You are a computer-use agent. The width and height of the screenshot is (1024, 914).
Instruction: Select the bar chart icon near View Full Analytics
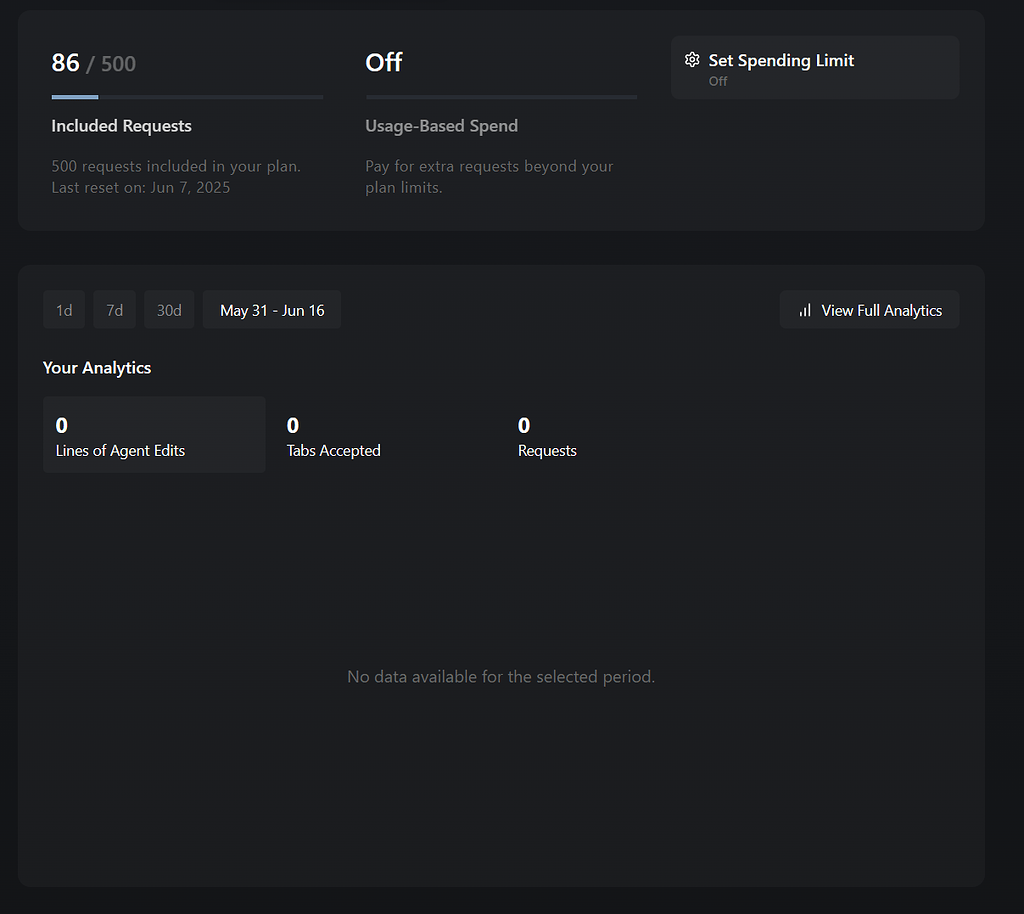tap(805, 310)
